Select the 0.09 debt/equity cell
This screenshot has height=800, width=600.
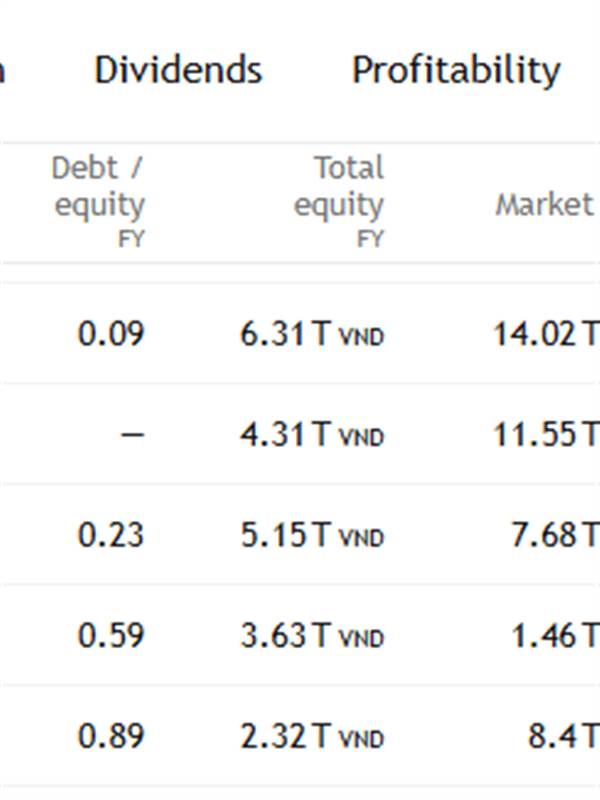coord(111,334)
